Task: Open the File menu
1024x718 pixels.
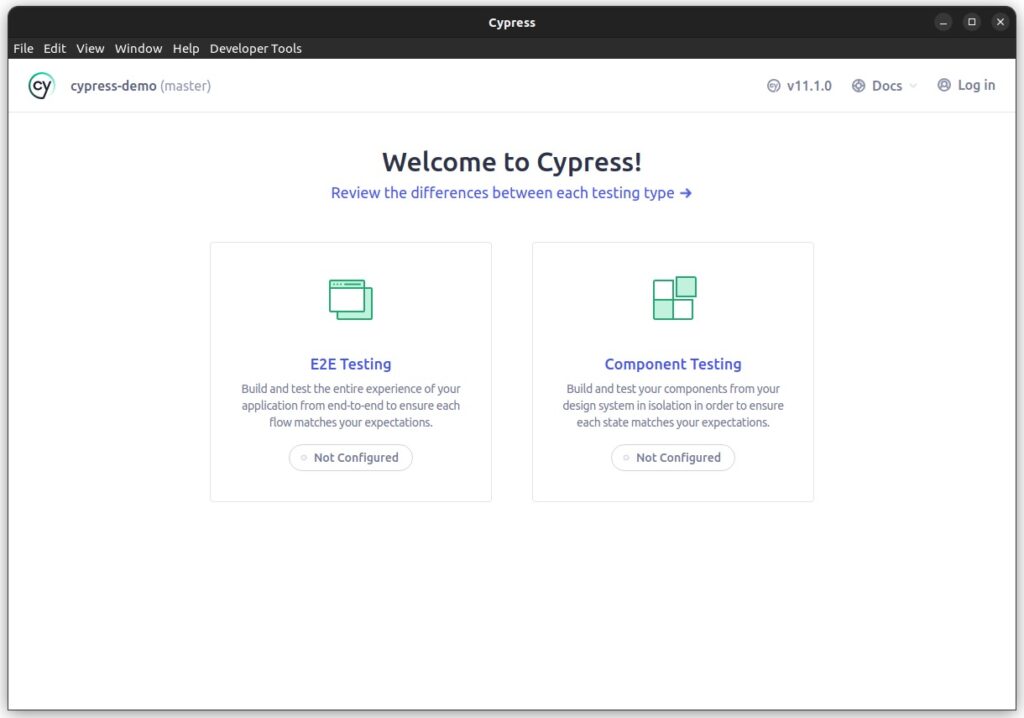Action: [x=24, y=48]
